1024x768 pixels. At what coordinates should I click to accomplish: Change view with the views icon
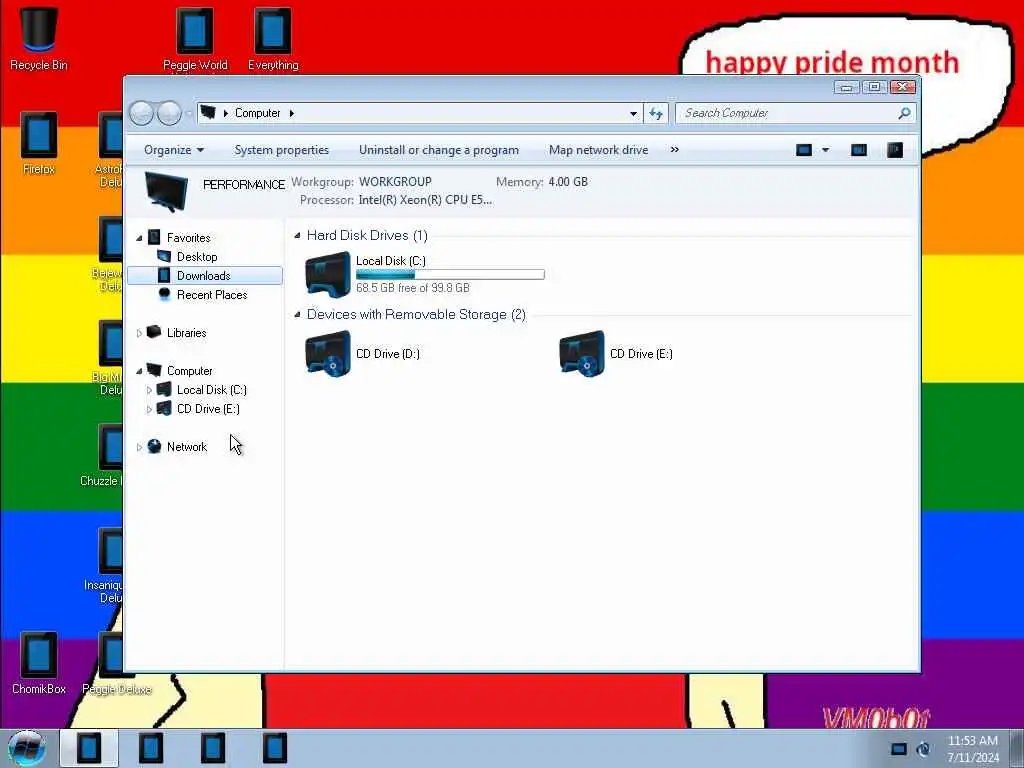pyautogui.click(x=804, y=150)
